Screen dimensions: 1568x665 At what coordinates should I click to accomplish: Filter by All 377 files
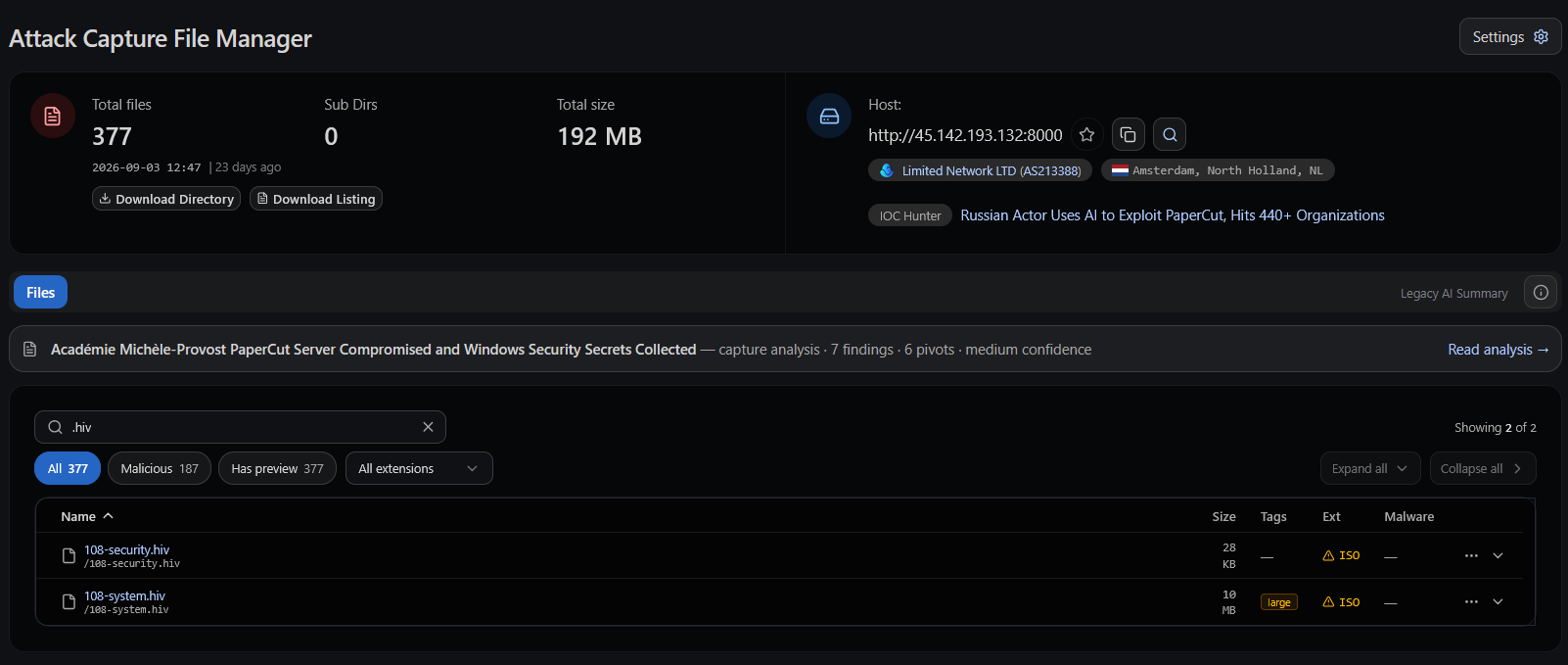click(68, 468)
